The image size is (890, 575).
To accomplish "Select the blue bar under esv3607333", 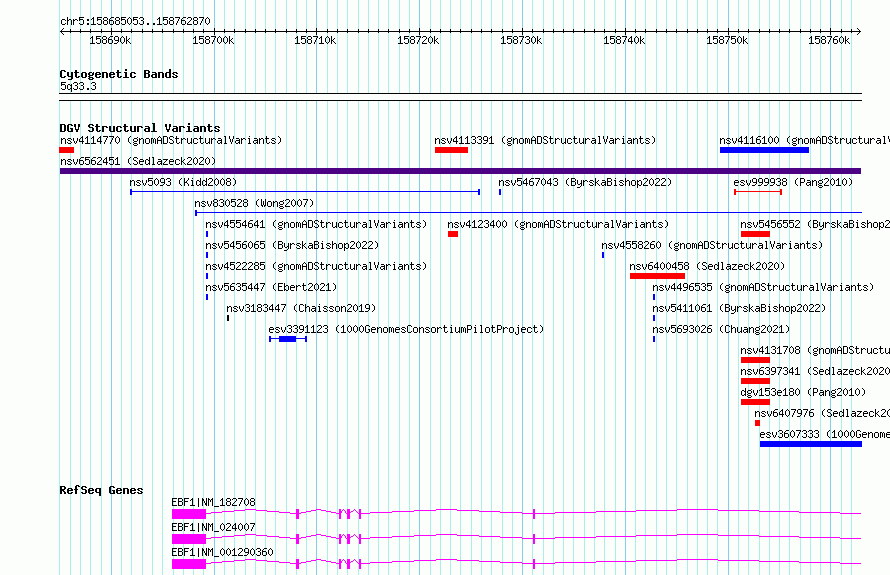I will point(811,444).
